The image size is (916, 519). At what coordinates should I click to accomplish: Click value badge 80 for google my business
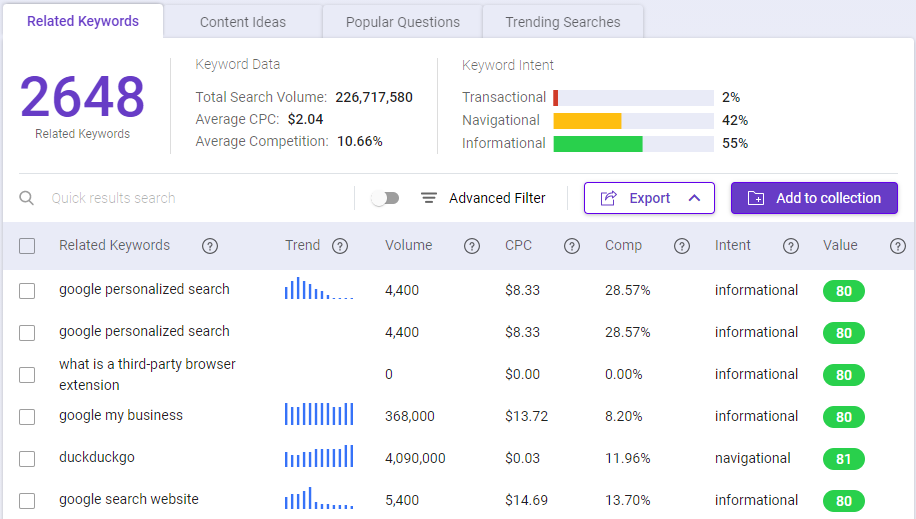[844, 417]
